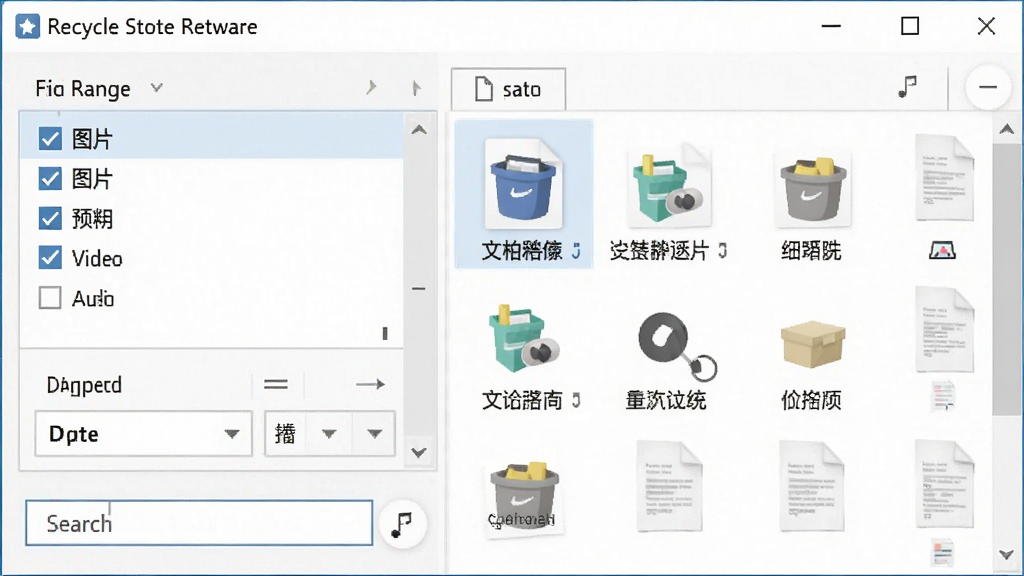Select the Video row text

point(97,259)
